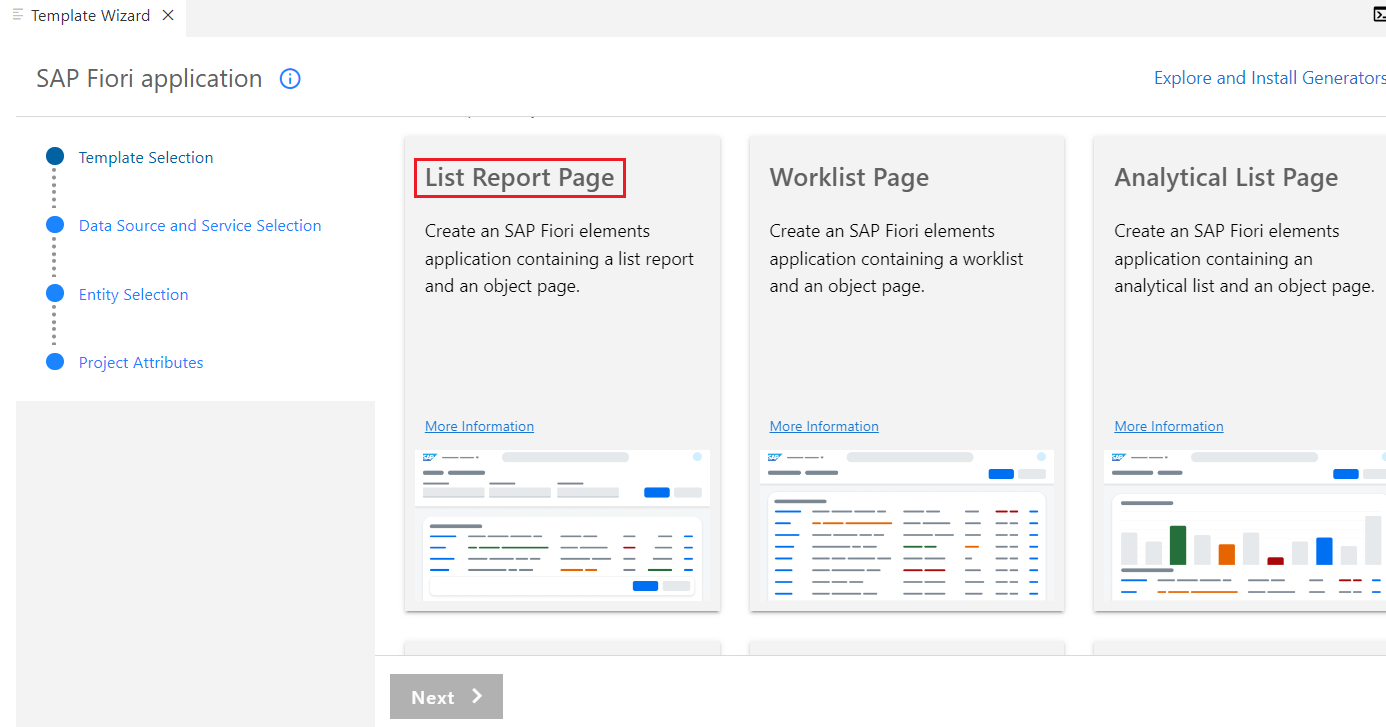1386x727 pixels.
Task: Go to the Project Attributes step
Action: [141, 362]
